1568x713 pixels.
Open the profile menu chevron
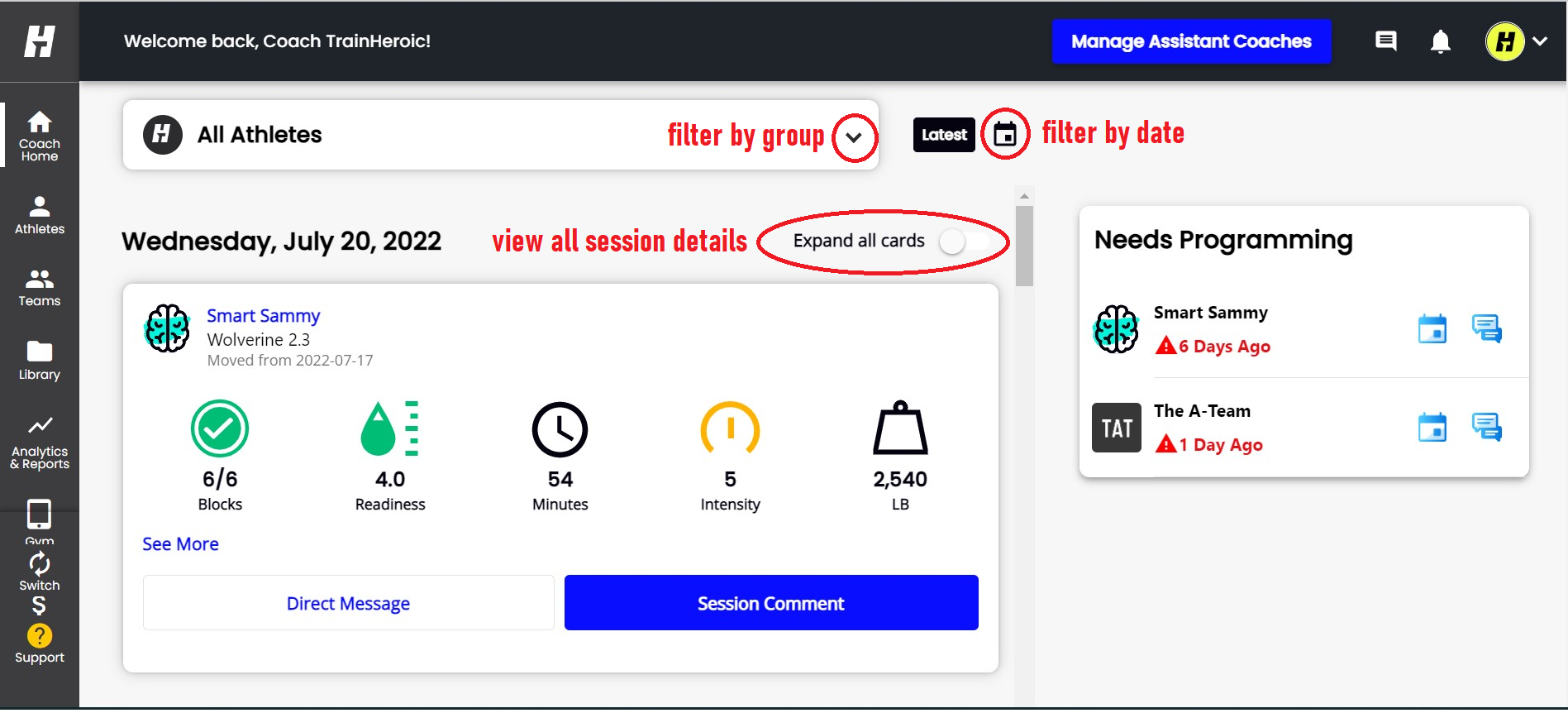coord(1540,41)
